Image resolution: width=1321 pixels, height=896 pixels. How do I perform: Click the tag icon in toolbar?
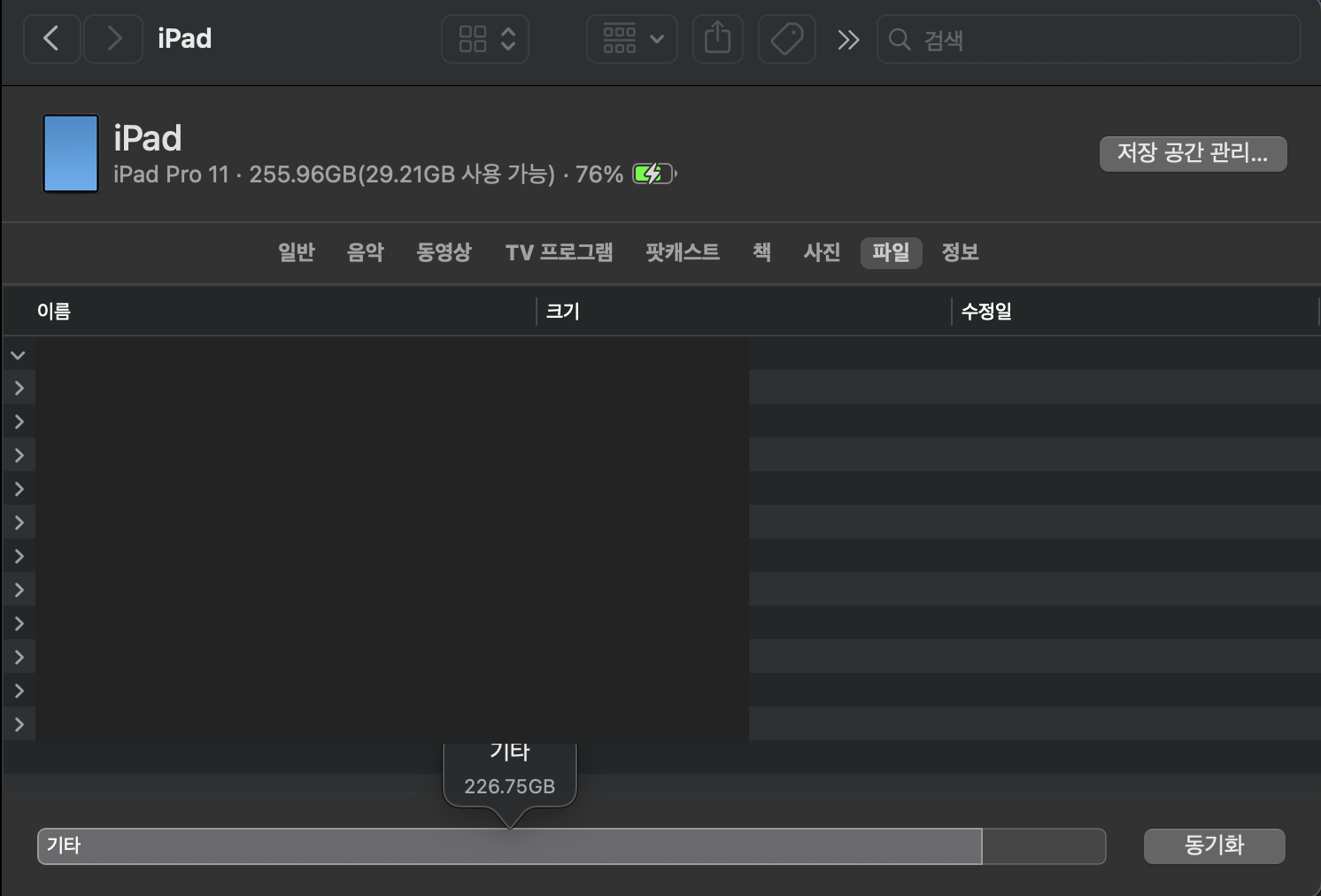point(786,39)
